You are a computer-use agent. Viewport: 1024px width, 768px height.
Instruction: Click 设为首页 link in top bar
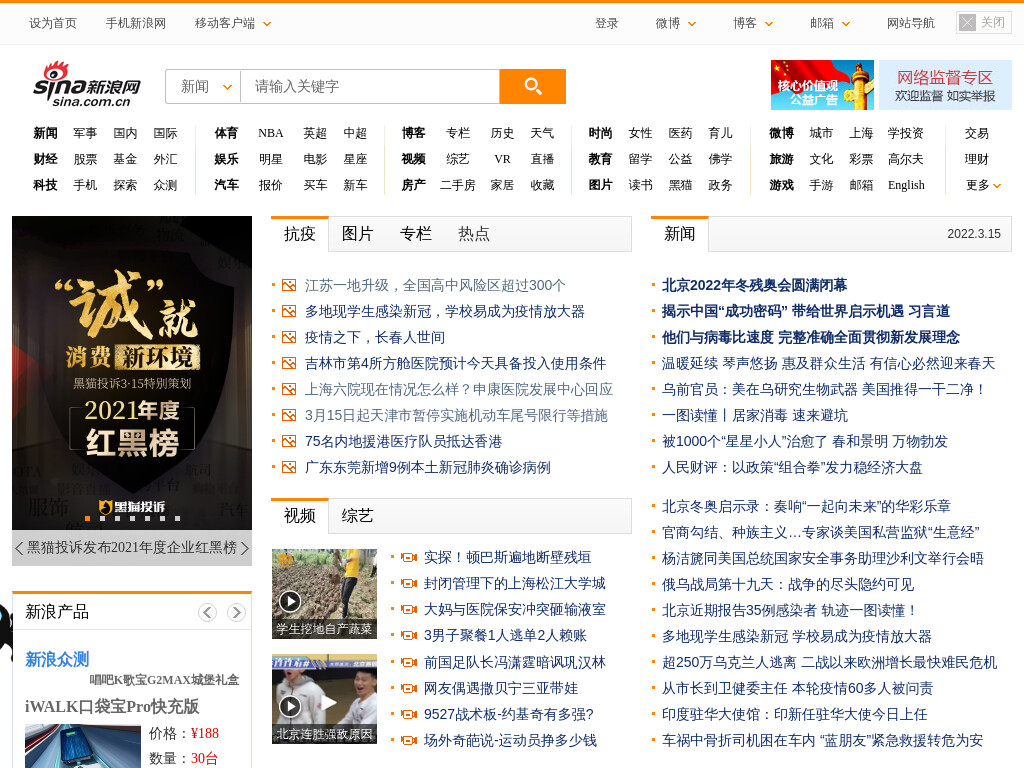coord(53,24)
